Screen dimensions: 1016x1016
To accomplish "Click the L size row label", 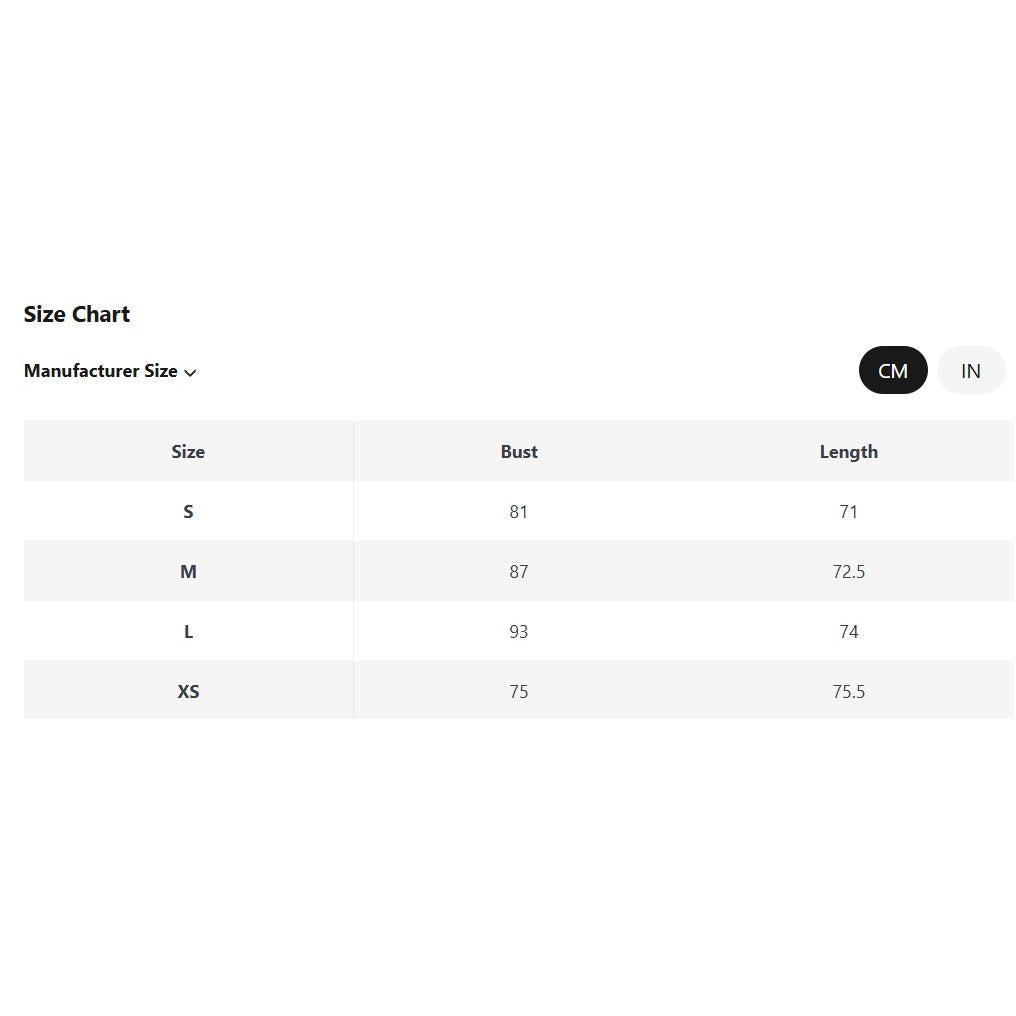I will point(188,632).
